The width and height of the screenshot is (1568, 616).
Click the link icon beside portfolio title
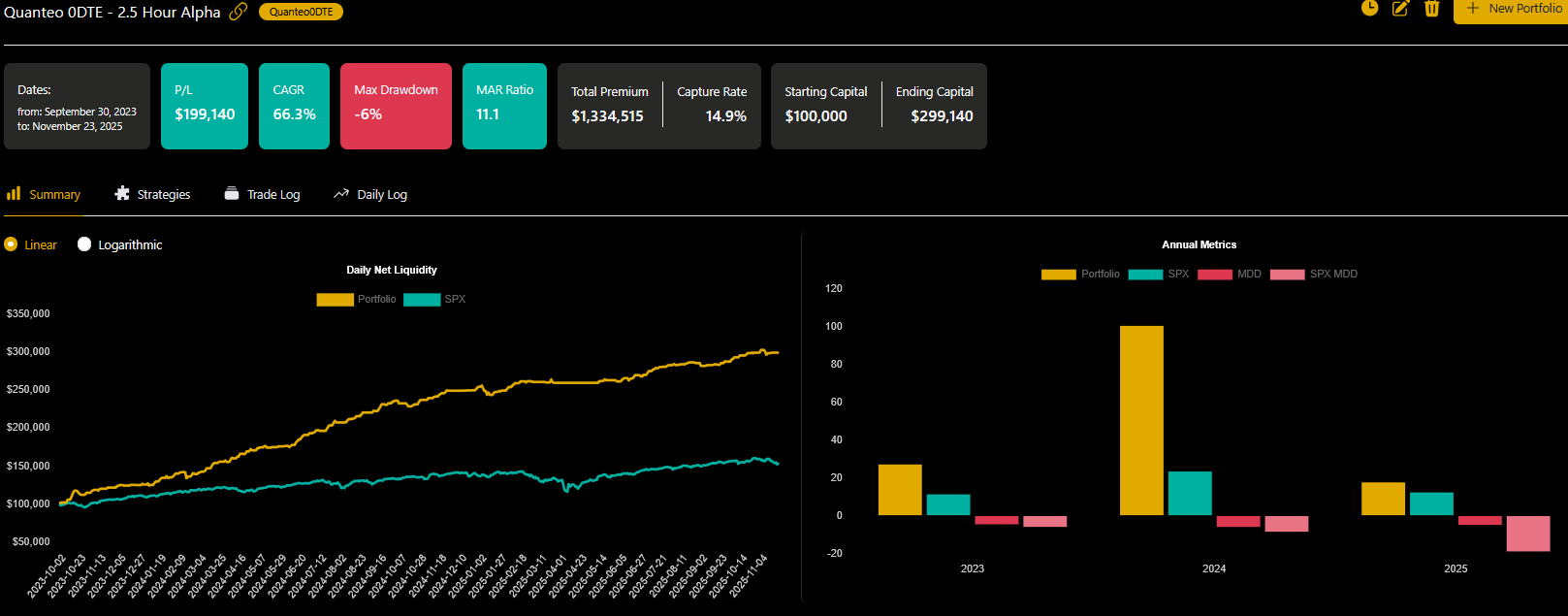pyautogui.click(x=238, y=12)
